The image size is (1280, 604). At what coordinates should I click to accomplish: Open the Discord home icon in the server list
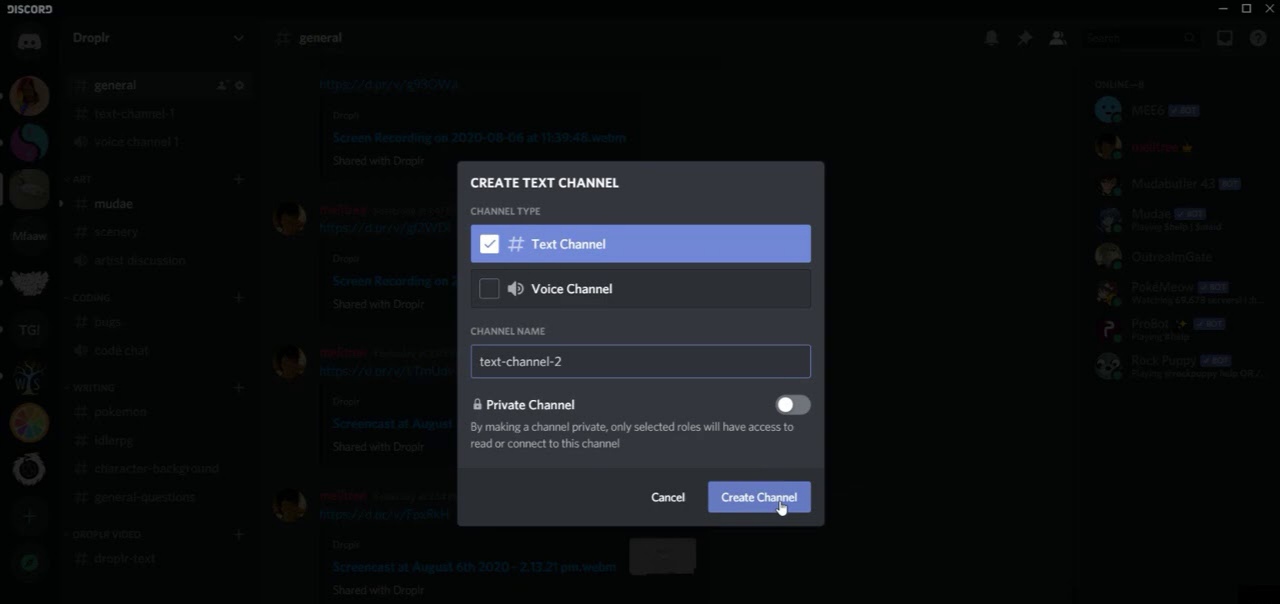pyautogui.click(x=29, y=41)
